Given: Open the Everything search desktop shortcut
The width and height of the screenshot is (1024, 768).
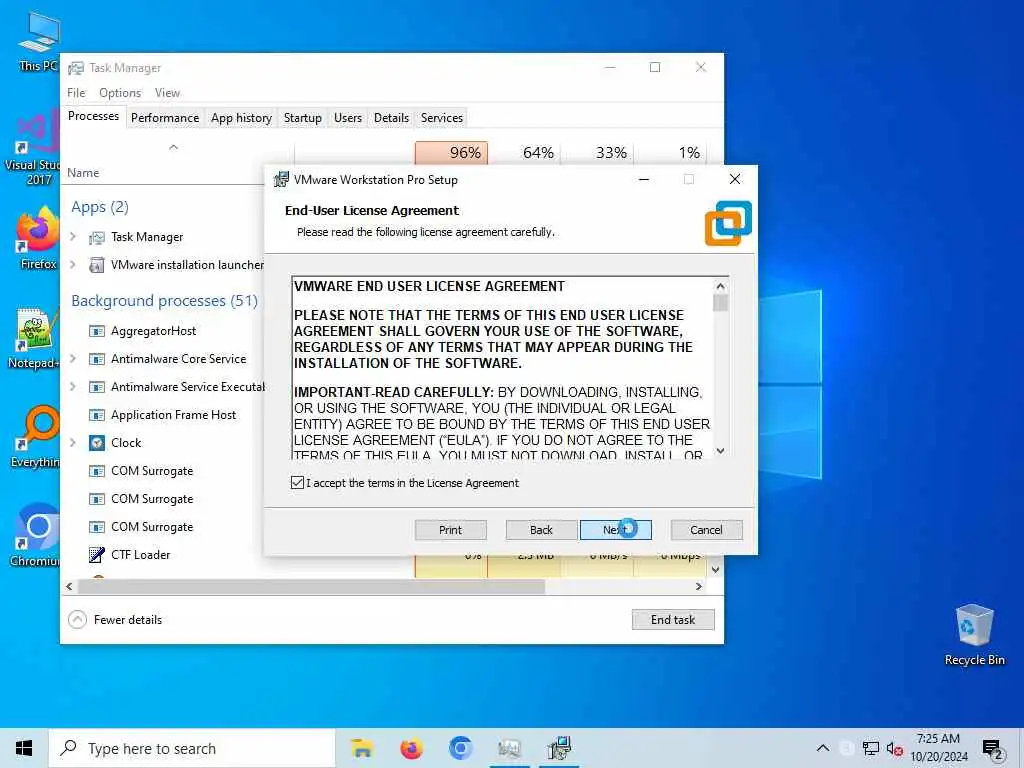Looking at the screenshot, I should tap(37, 436).
